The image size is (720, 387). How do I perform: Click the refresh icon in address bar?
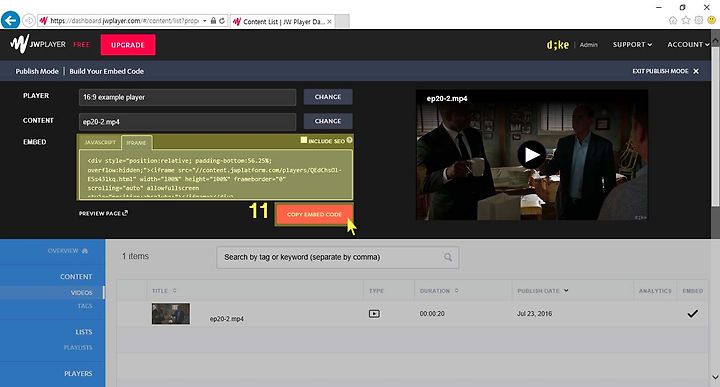(222, 21)
